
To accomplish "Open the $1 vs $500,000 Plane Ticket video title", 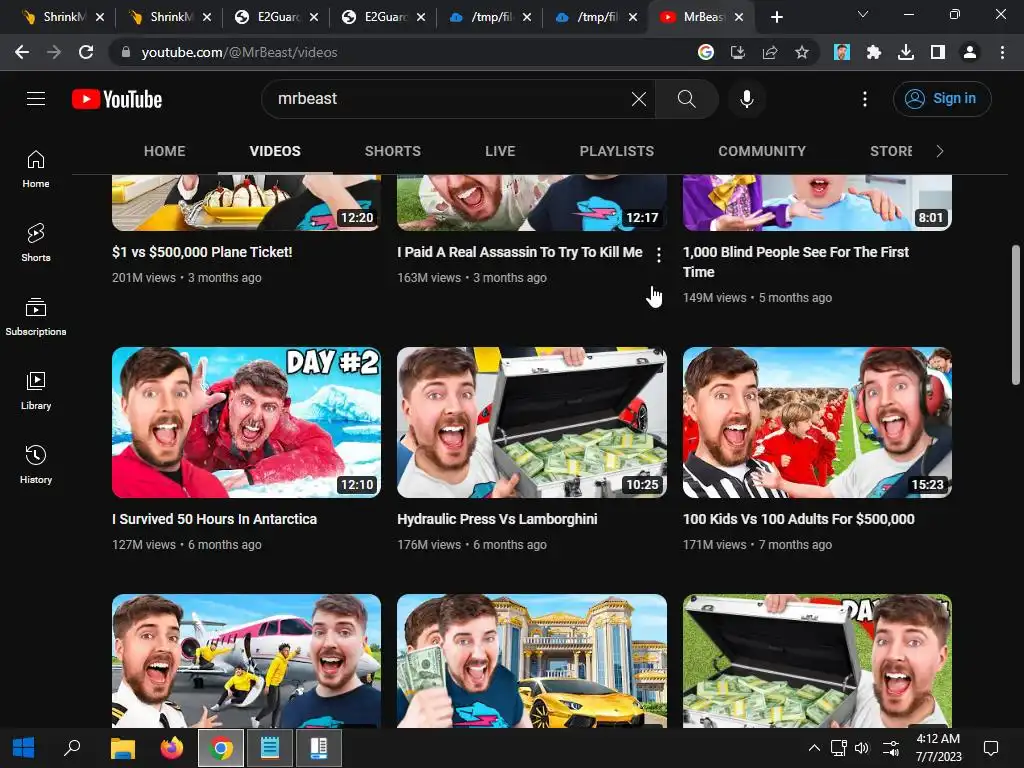I will tap(202, 252).
